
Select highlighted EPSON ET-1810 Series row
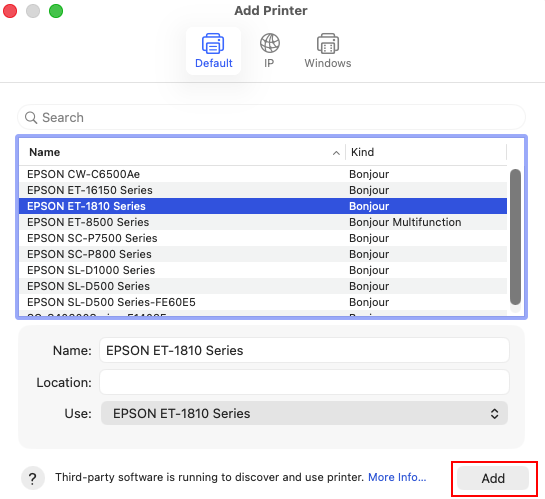[263, 206]
